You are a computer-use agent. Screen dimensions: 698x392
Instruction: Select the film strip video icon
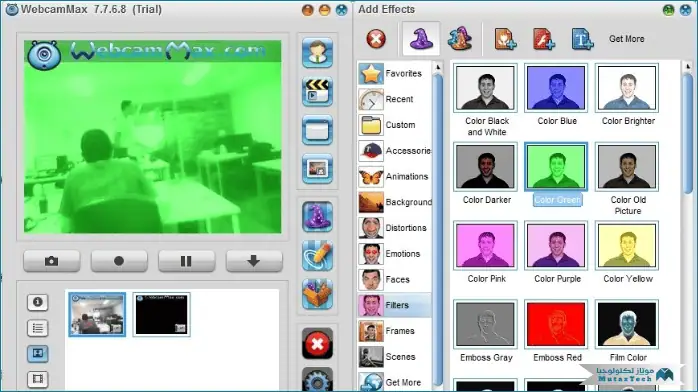coord(38,379)
